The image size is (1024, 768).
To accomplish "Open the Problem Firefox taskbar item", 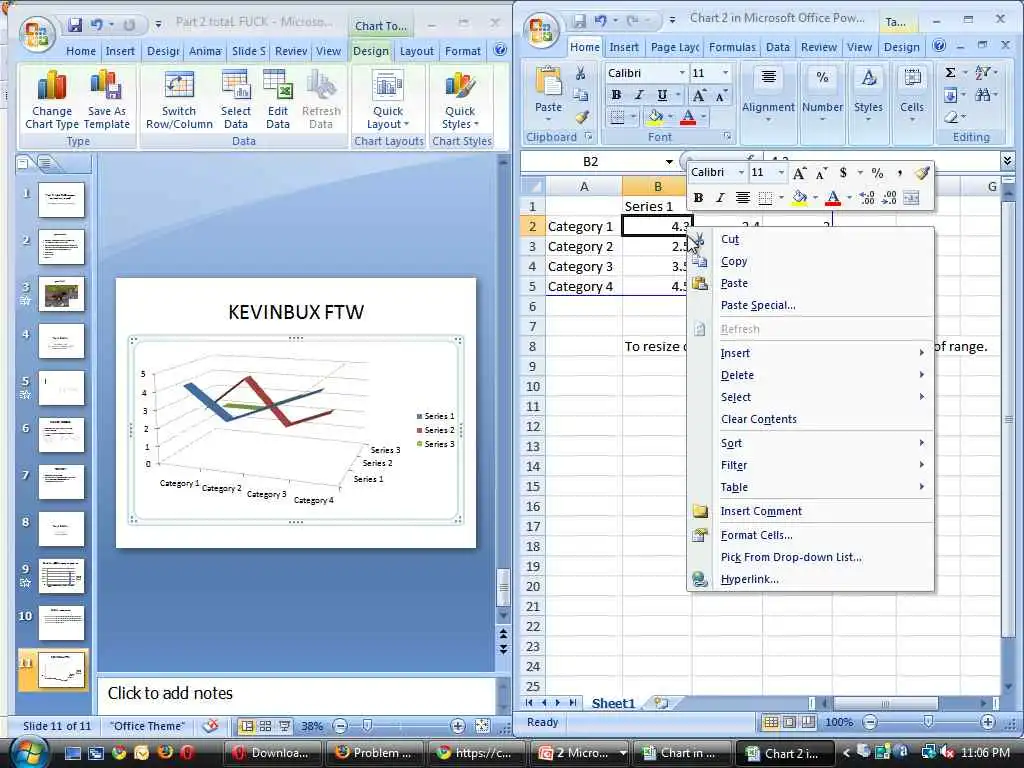I will (375, 753).
